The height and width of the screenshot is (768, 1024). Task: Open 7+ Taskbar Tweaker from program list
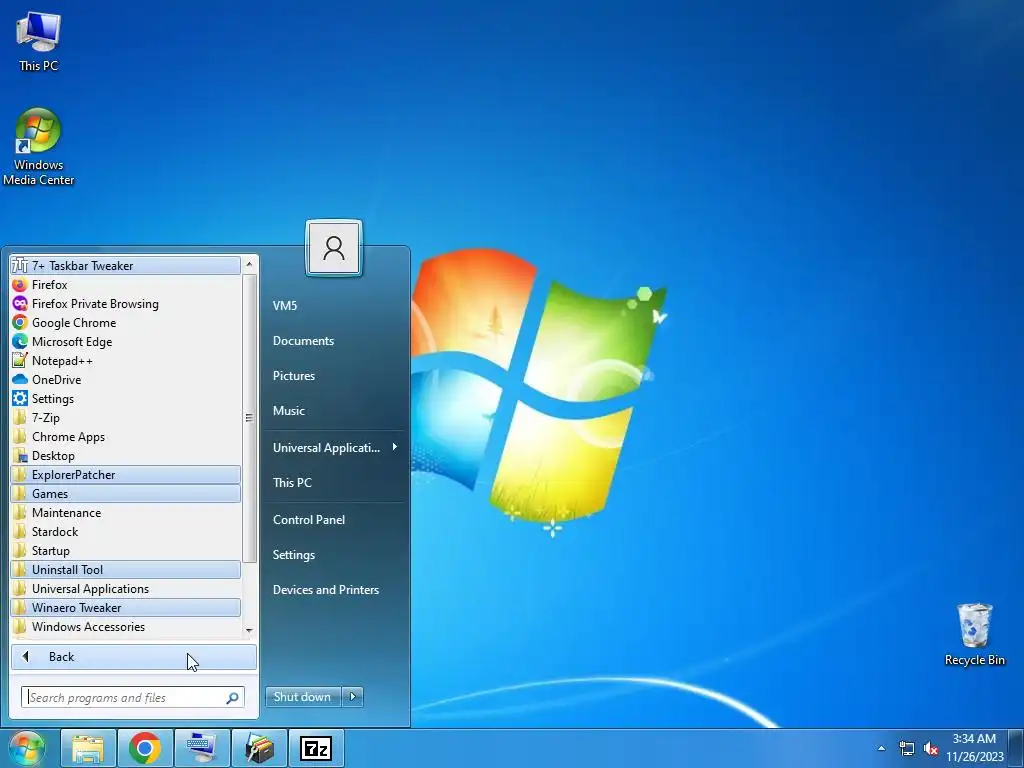pyautogui.click(x=125, y=265)
